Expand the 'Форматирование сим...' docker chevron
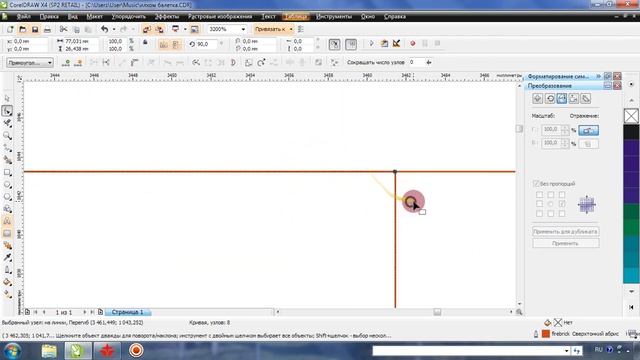 [x=599, y=76]
